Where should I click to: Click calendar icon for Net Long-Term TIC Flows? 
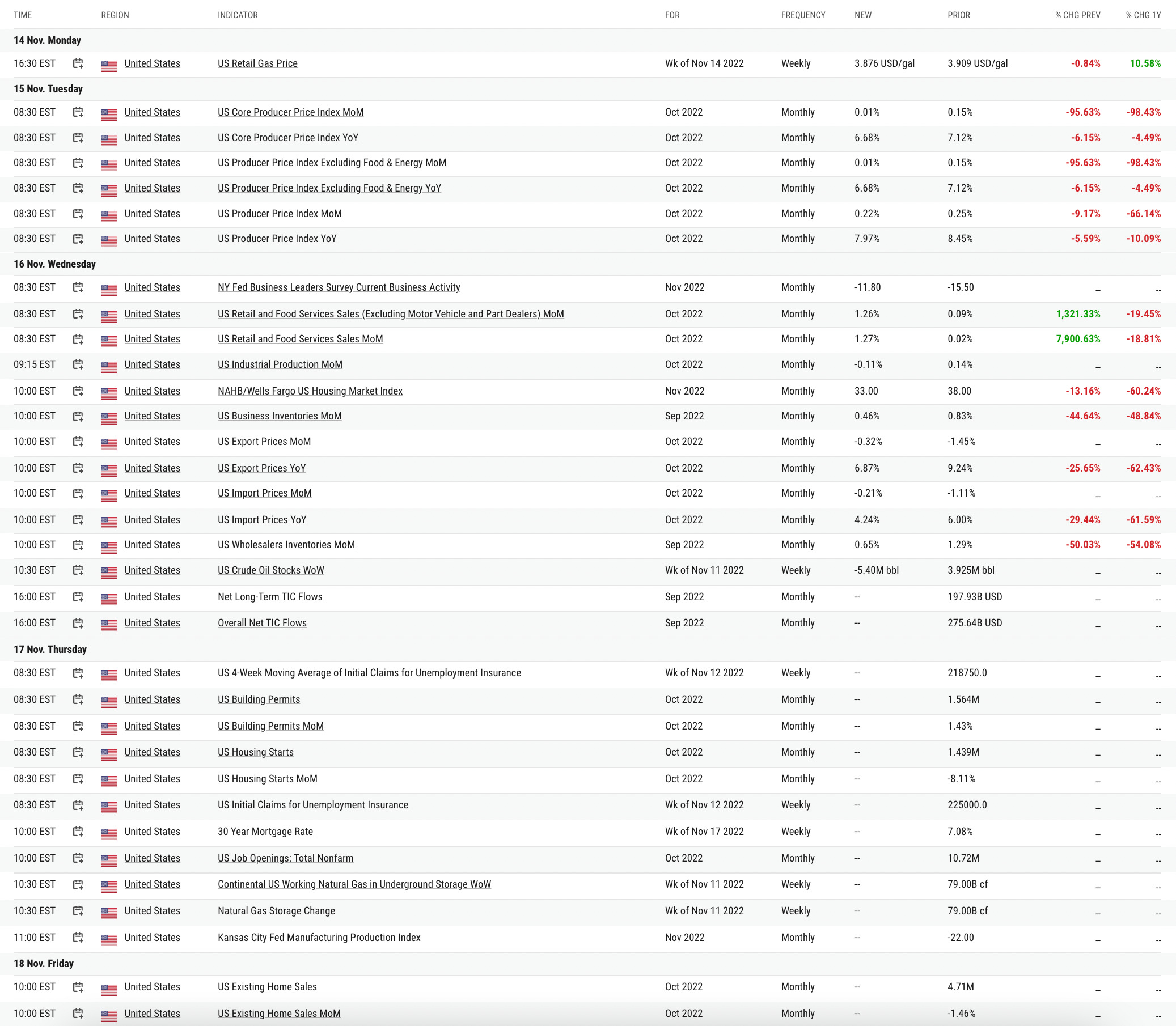tap(78, 596)
